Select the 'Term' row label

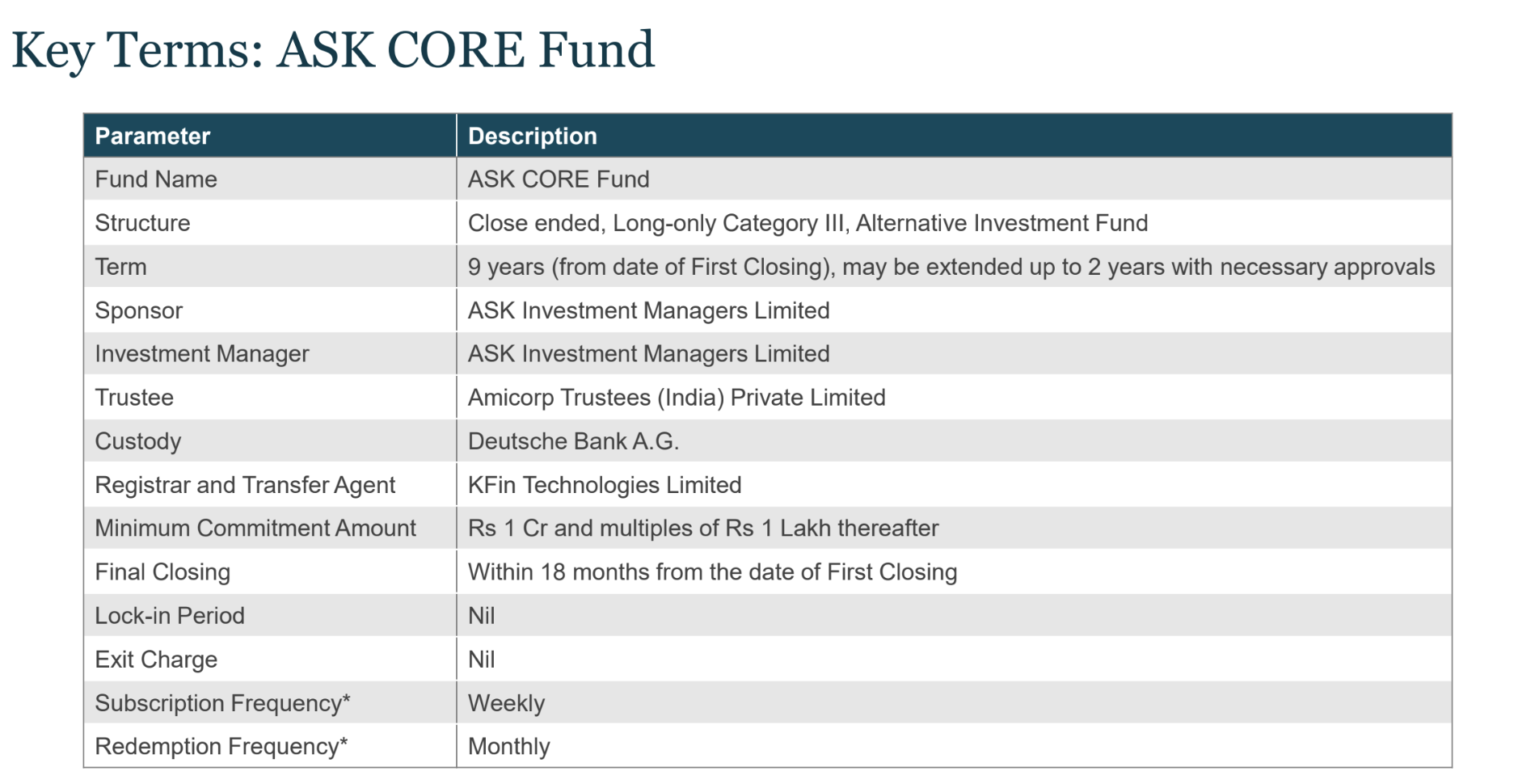tap(121, 267)
